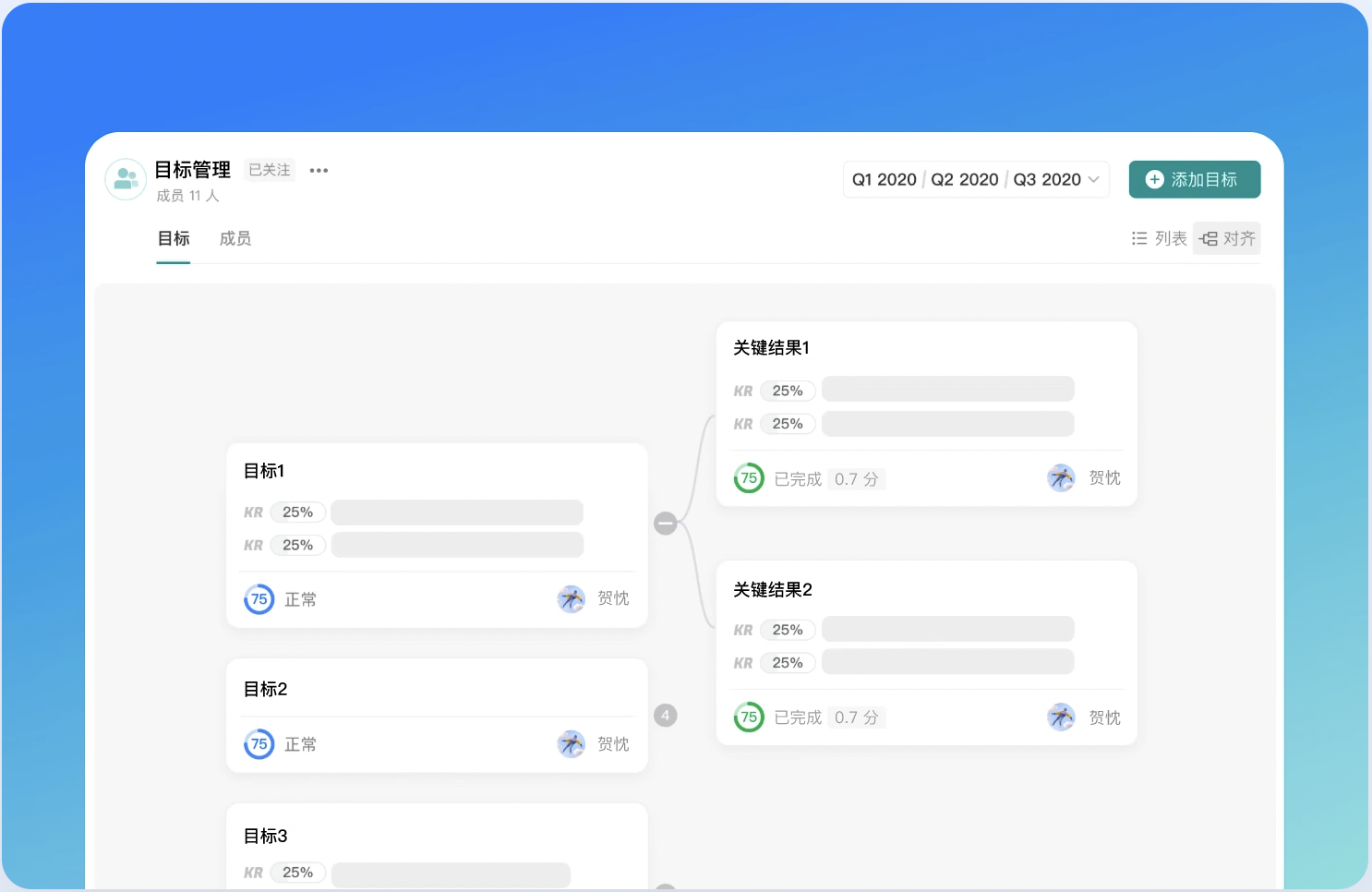
Task: Click 已完成 status on 关键结果1
Action: coord(798,479)
